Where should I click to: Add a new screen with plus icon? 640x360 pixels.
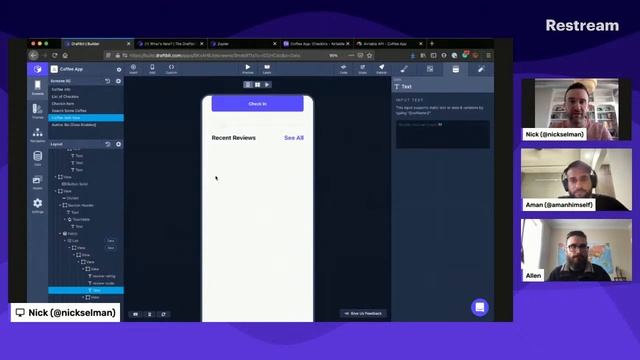coord(118,81)
